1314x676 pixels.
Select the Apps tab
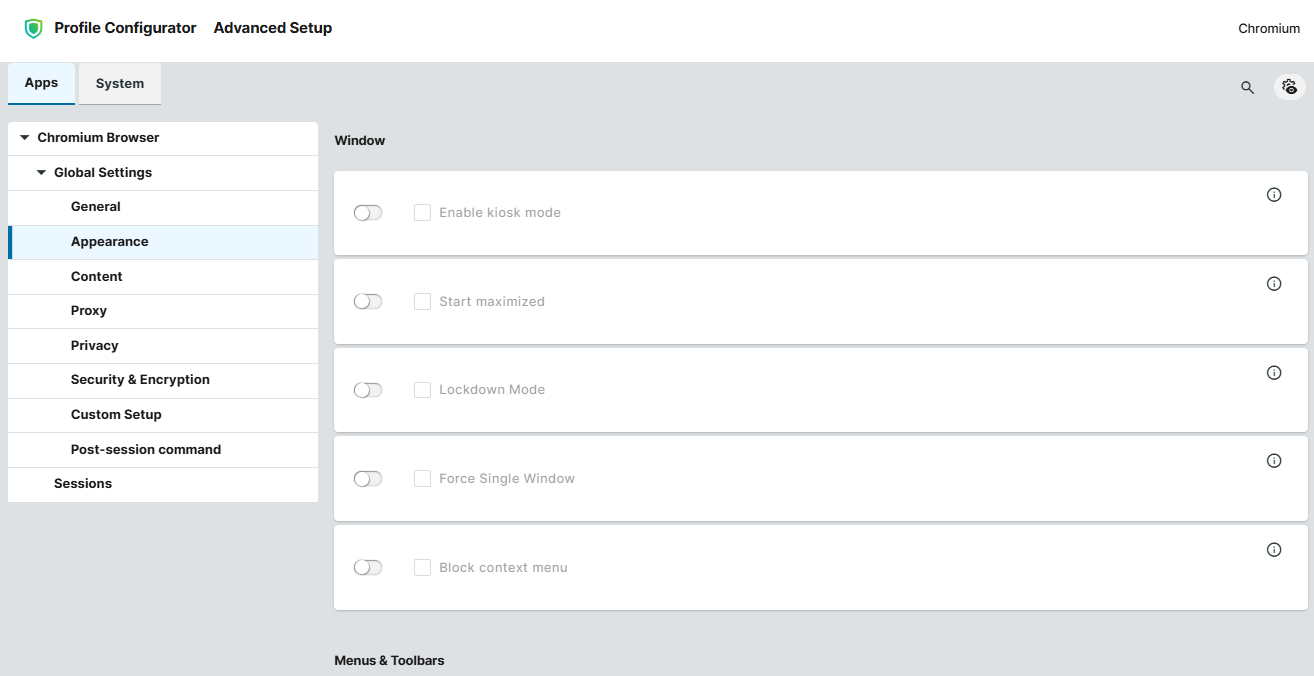pos(41,83)
